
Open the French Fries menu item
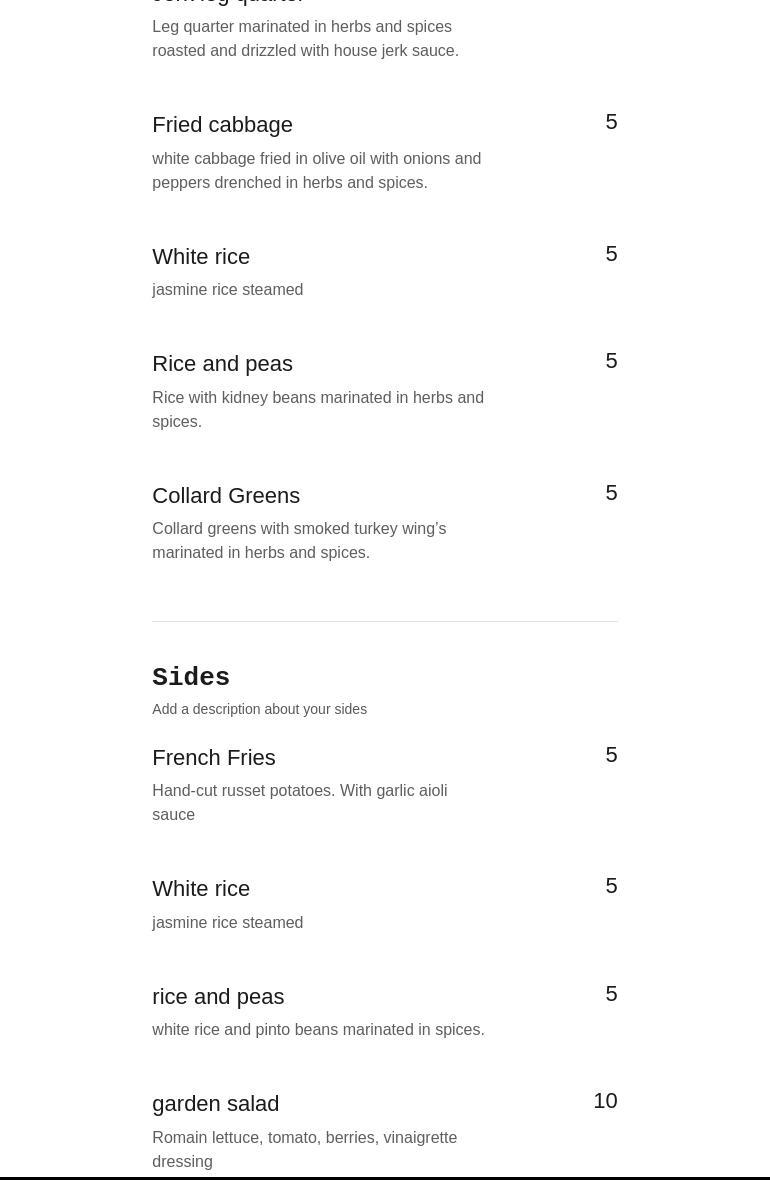213,758
